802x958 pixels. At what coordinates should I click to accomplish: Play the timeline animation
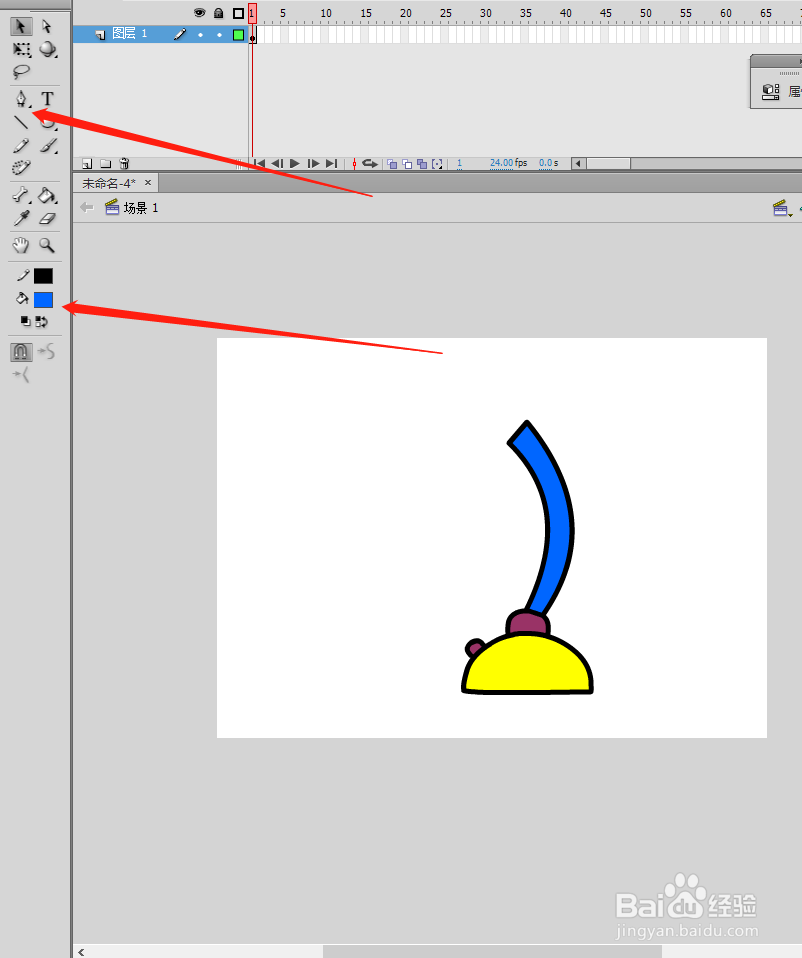pos(294,163)
